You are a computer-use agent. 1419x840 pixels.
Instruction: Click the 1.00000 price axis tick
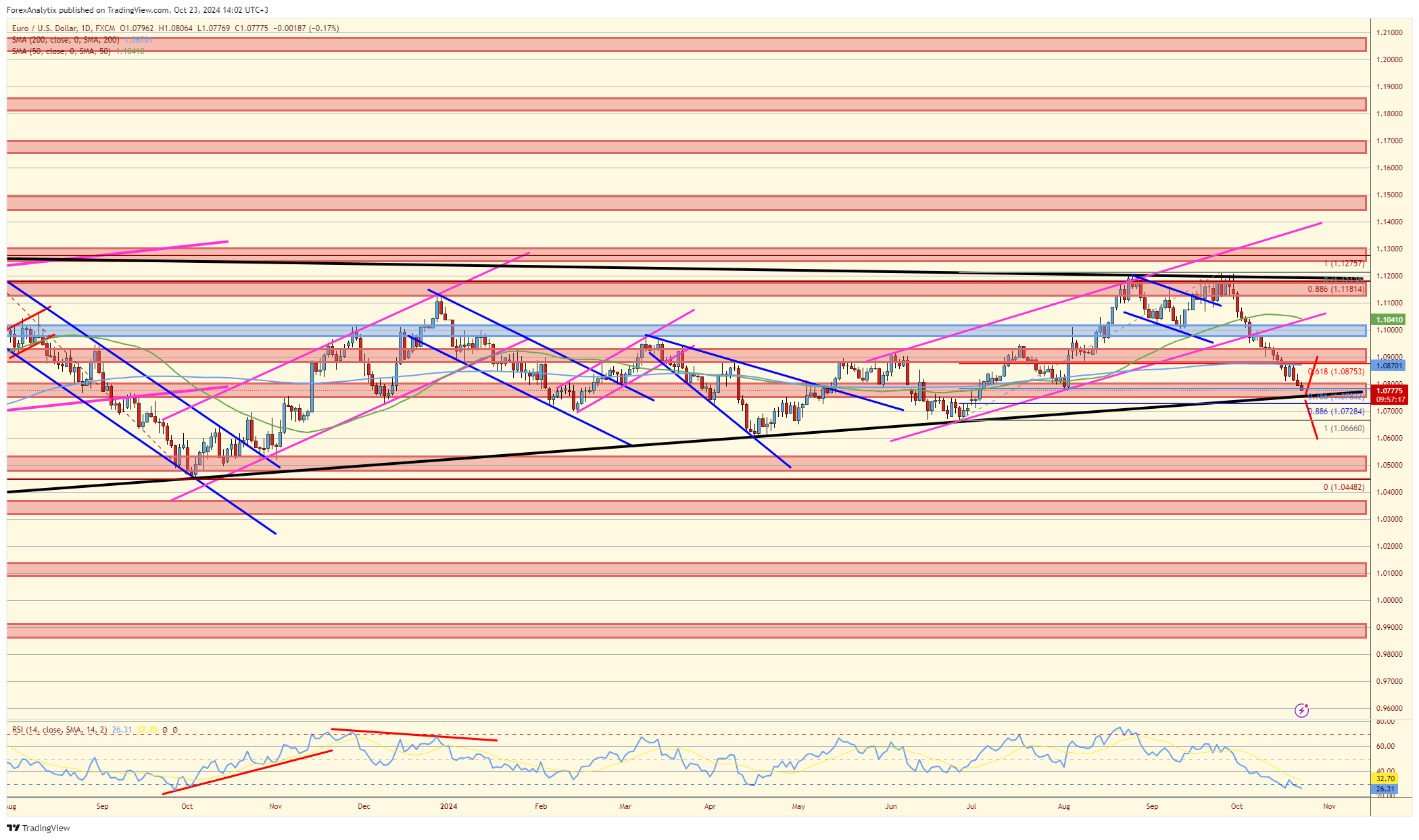(1389, 600)
